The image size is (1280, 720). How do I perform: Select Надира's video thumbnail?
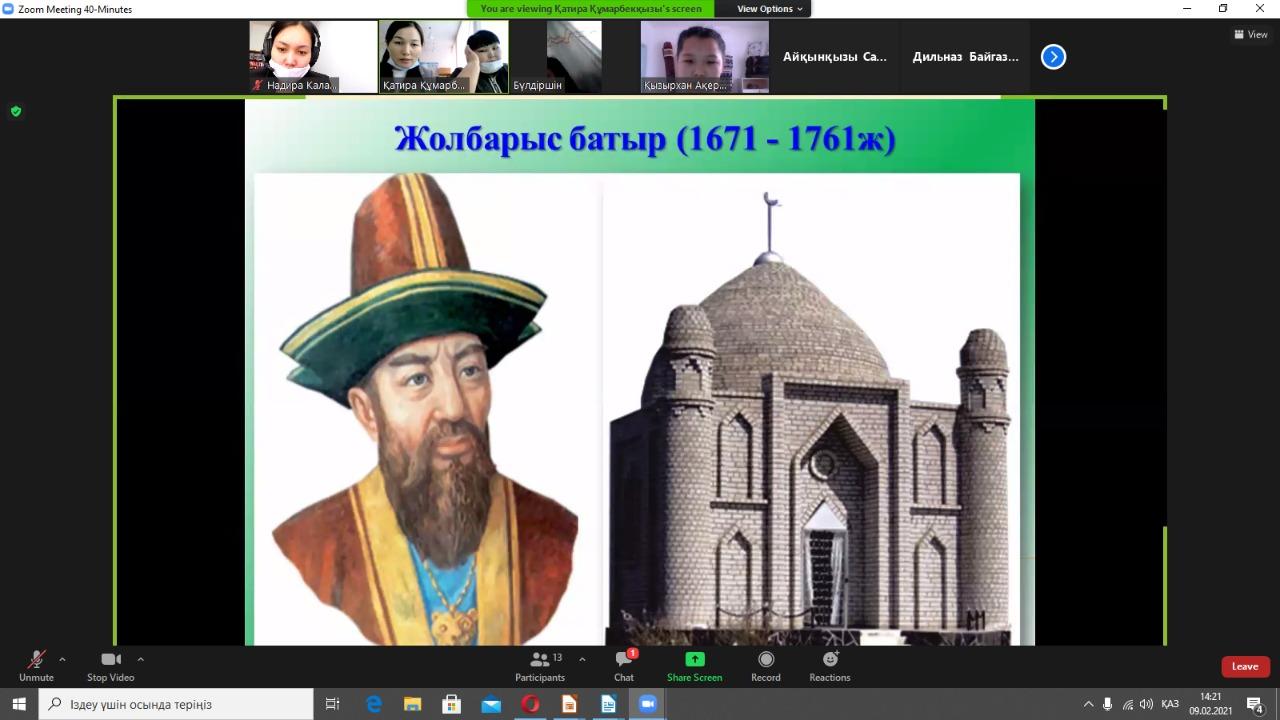313,57
